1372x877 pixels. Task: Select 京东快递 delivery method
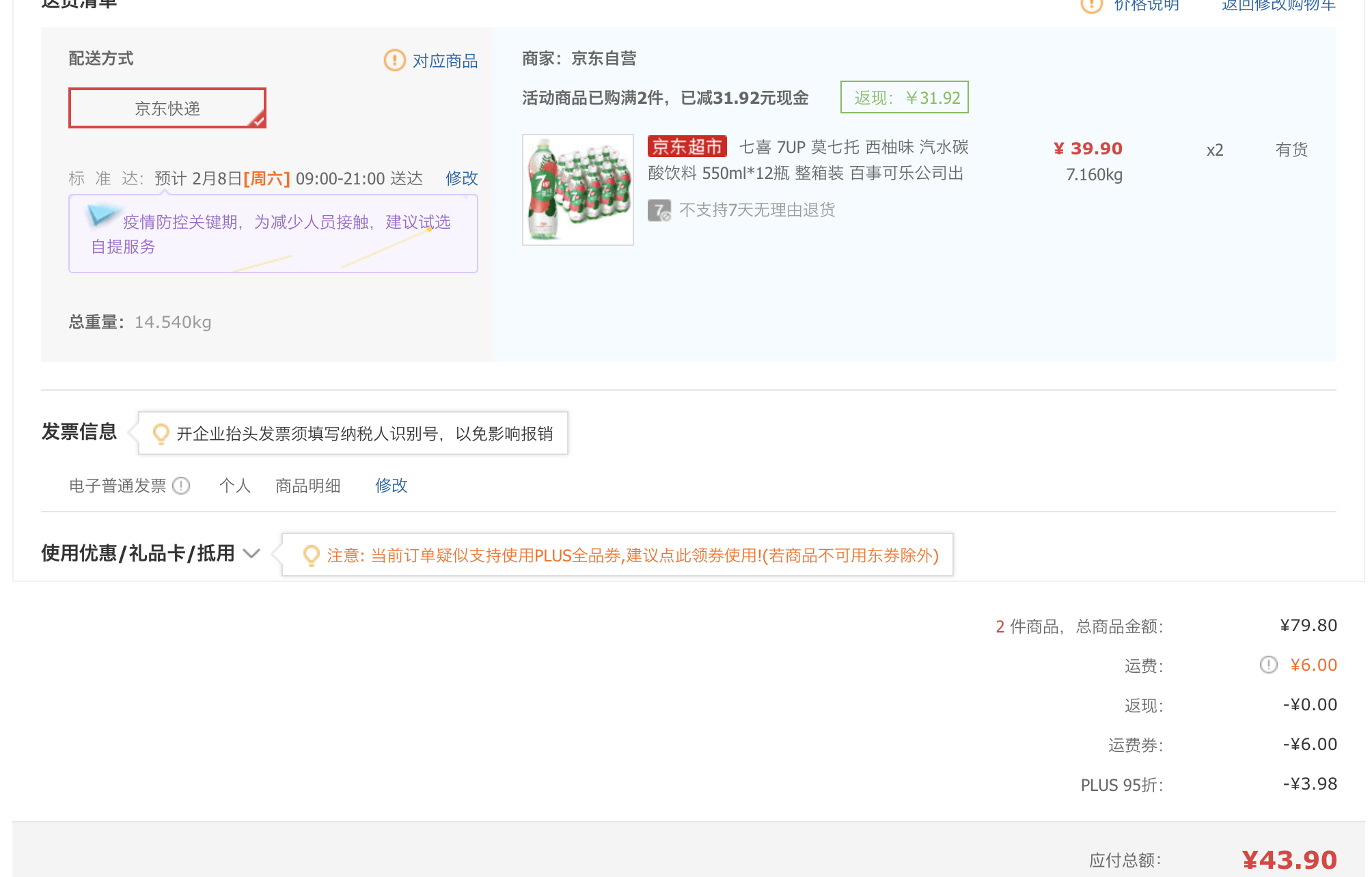pyautogui.click(x=167, y=108)
